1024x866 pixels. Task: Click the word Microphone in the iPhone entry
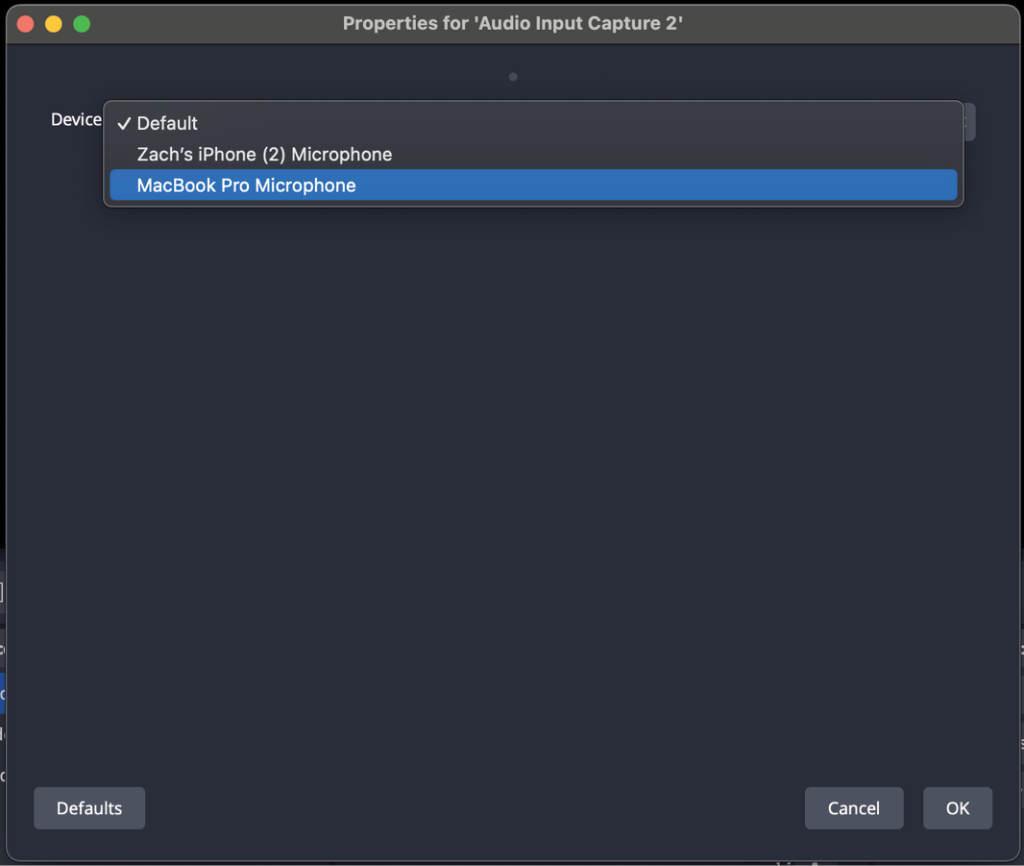pos(341,154)
